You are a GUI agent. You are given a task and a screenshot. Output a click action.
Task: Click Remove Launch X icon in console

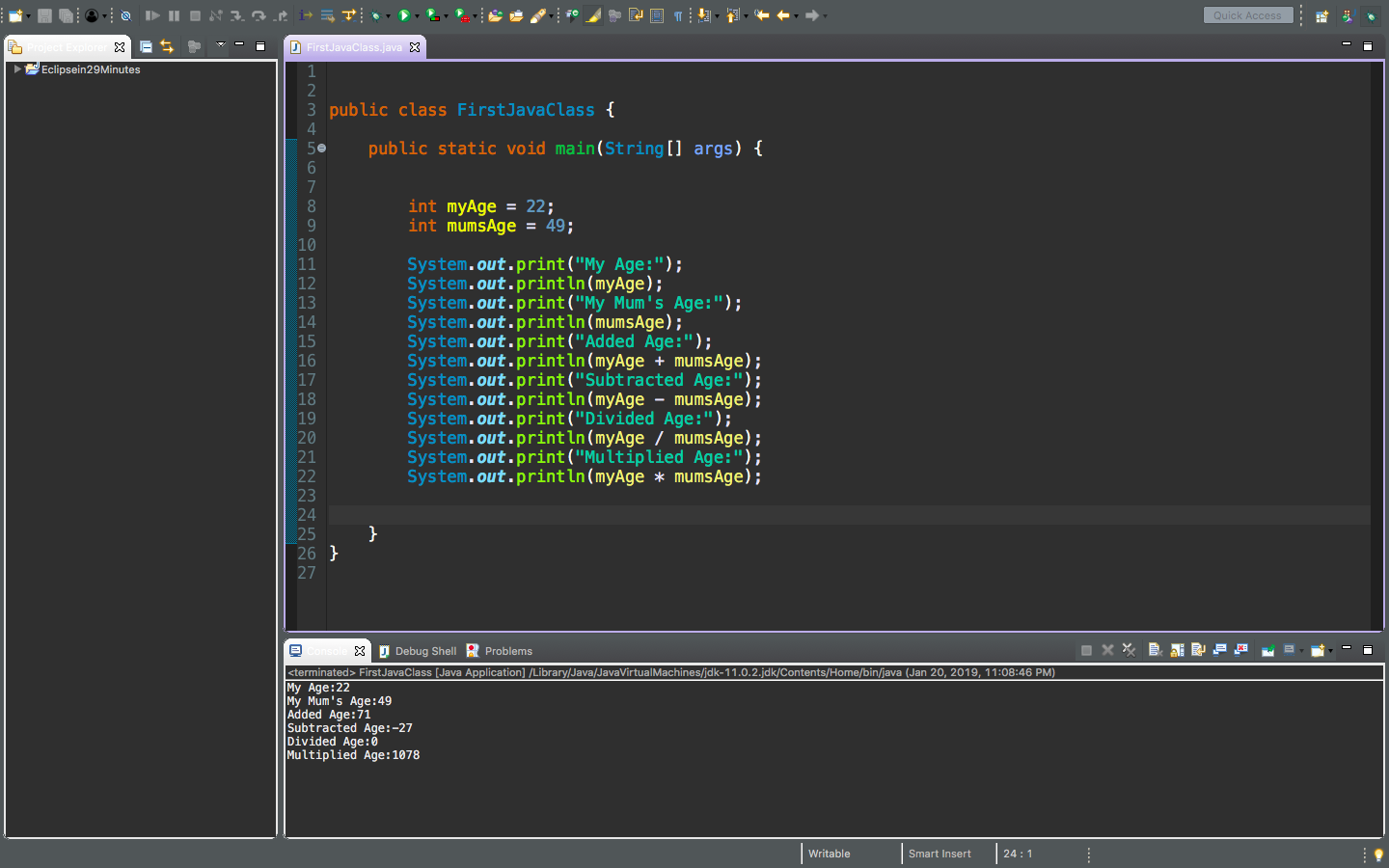[x=1107, y=650]
